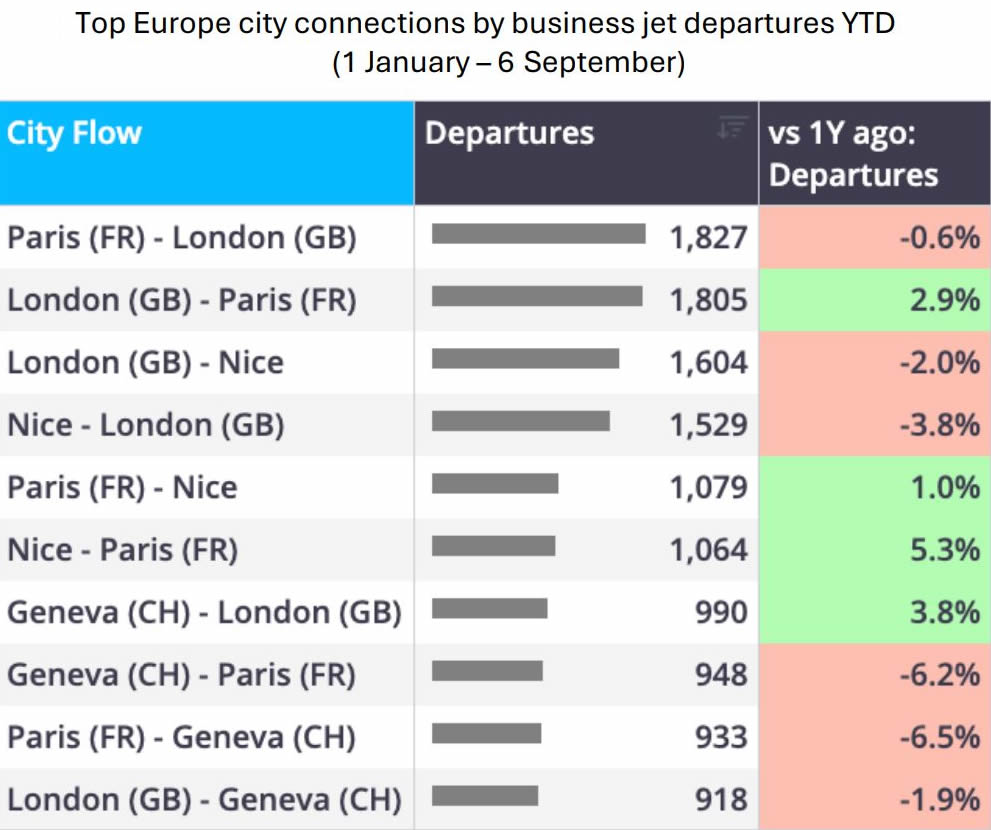Screen dimensions: 991x830
Task: Click the 918 departures value
Action: pos(721,800)
